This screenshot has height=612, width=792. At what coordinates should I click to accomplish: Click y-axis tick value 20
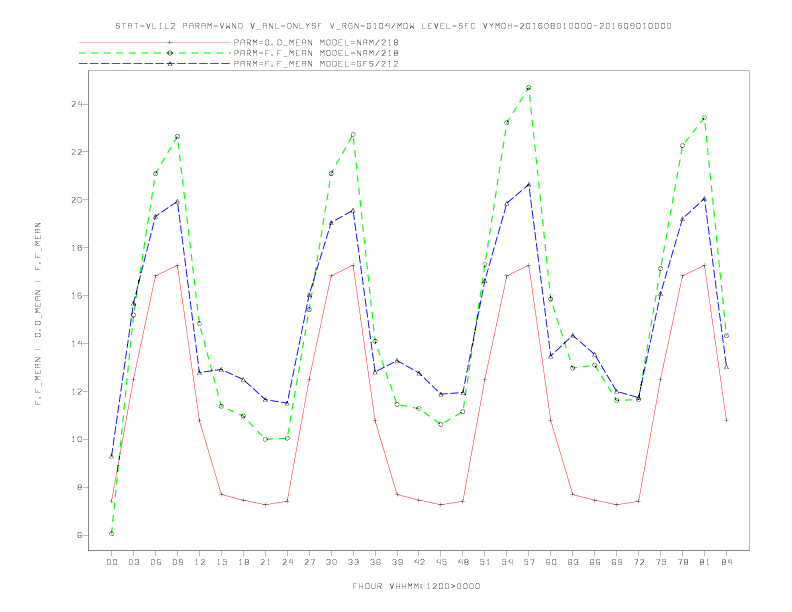click(x=76, y=199)
